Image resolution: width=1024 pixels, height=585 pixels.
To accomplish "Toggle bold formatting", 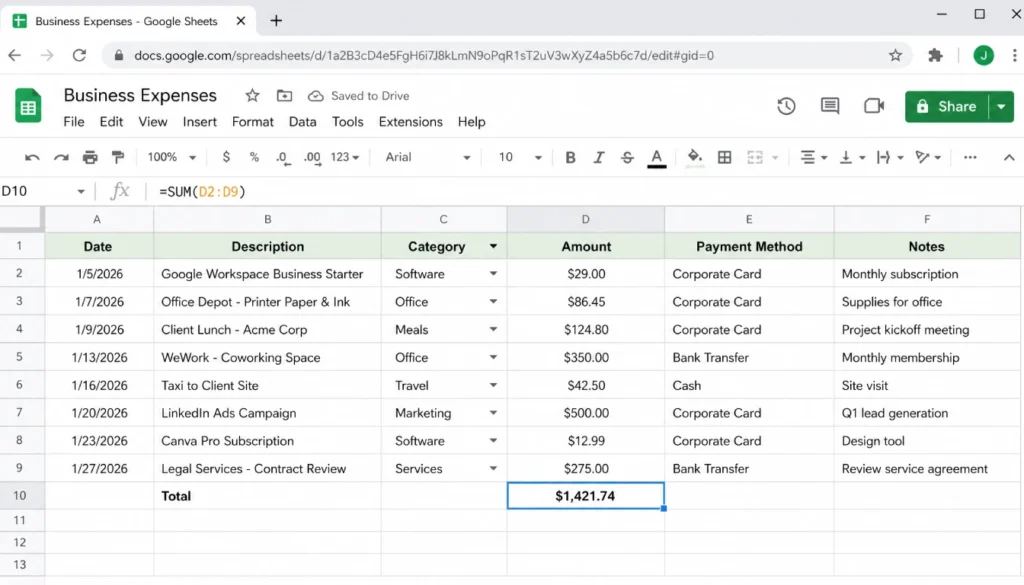I will [x=570, y=157].
